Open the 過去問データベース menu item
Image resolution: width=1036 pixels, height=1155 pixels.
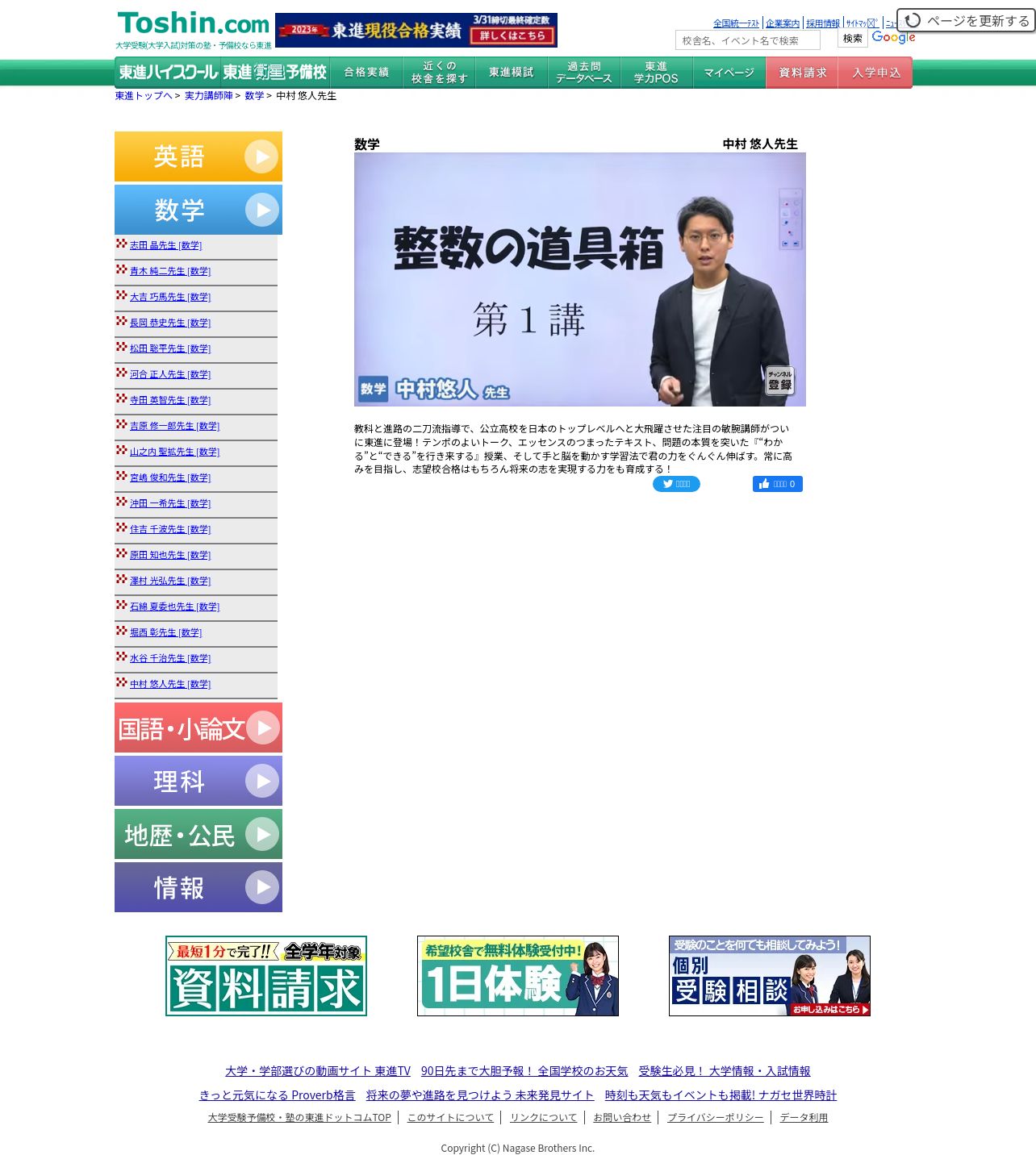(x=584, y=73)
